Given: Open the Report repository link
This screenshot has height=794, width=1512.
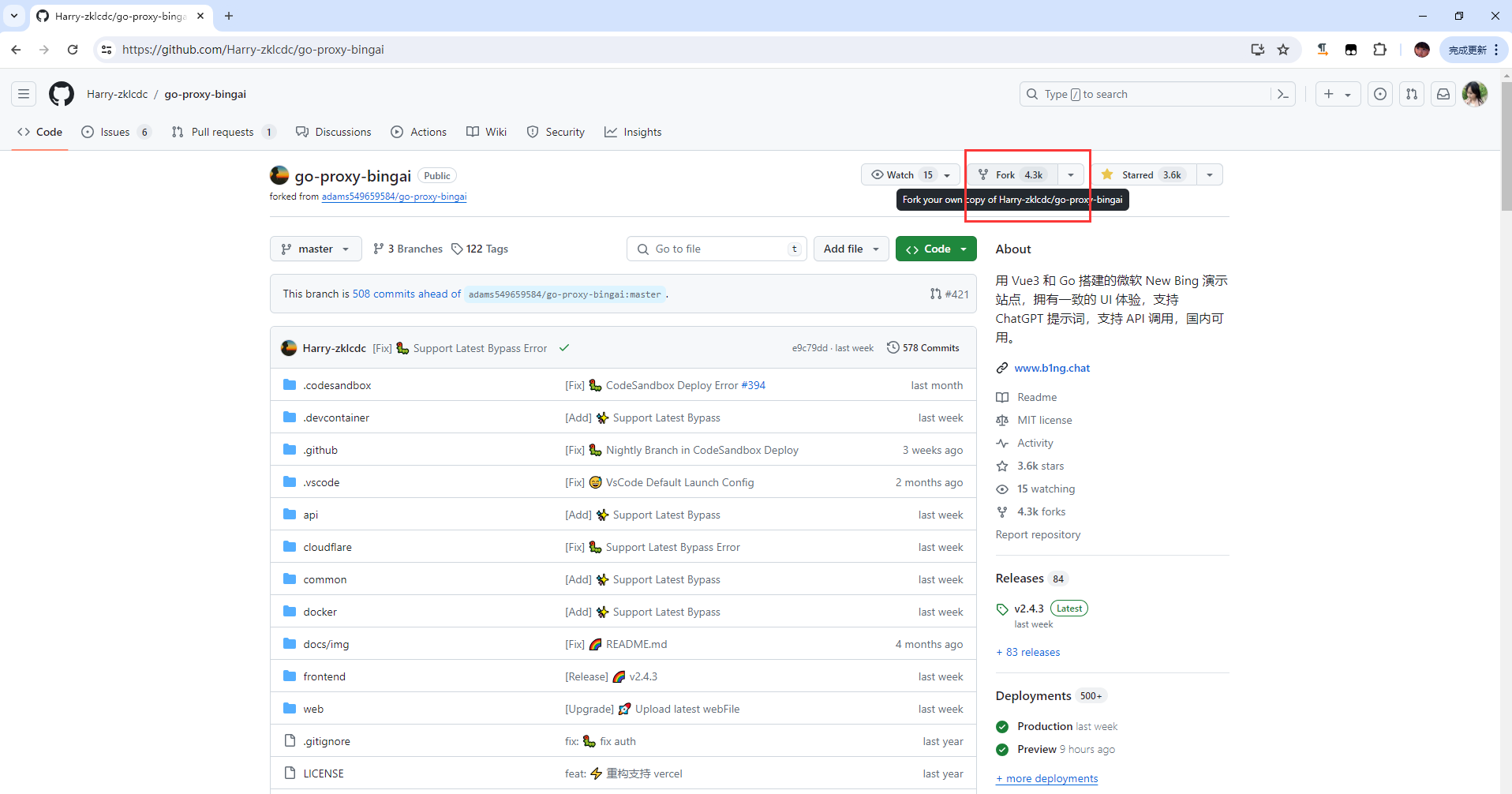Looking at the screenshot, I should pos(1038,534).
